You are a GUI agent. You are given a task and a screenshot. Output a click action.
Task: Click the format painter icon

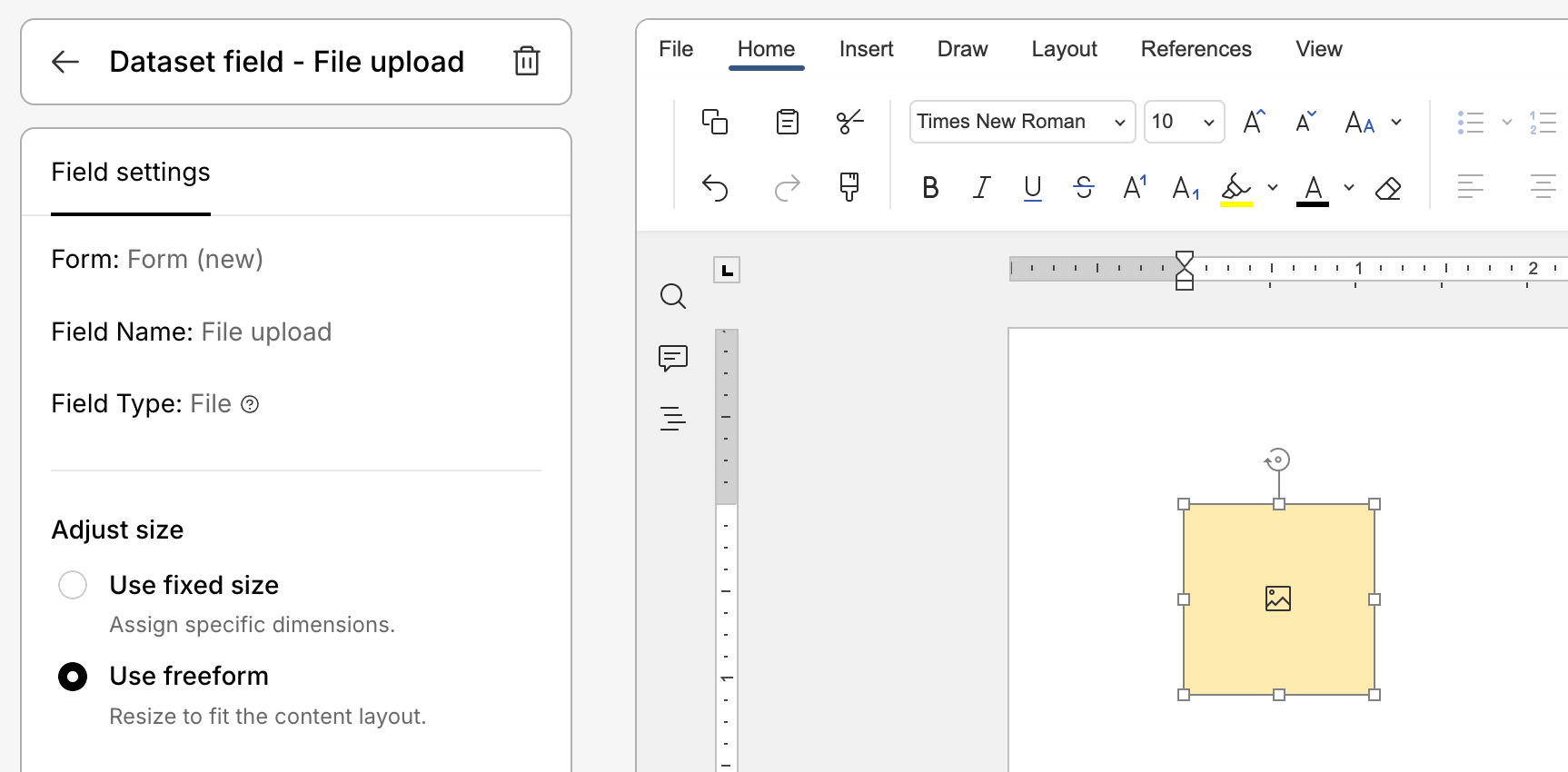[849, 187]
